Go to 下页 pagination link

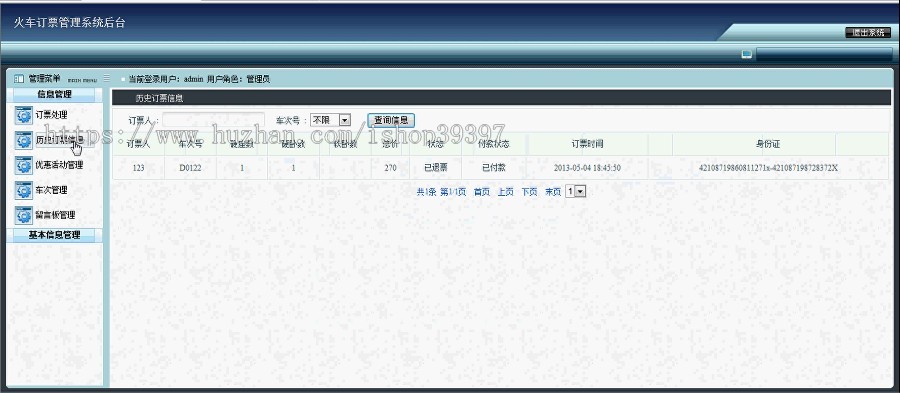click(529, 192)
